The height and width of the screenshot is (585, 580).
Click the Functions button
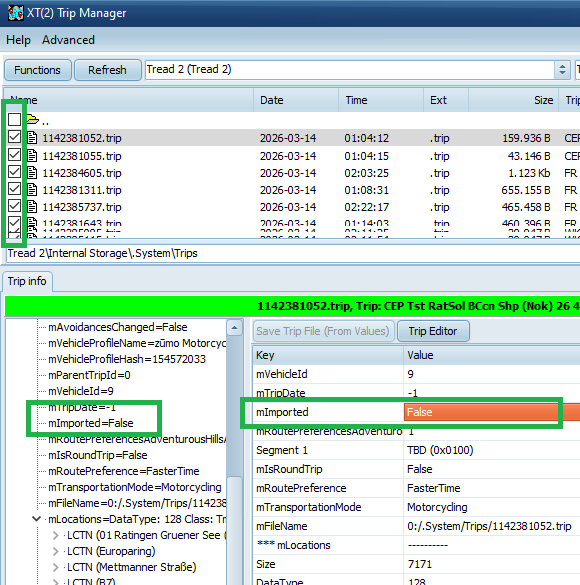[37, 70]
